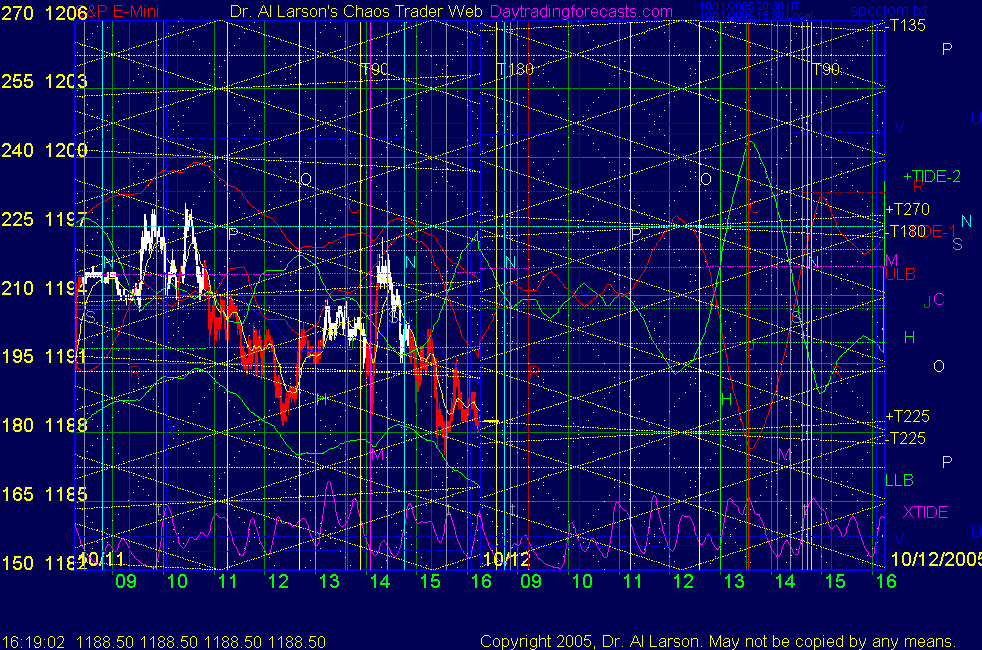Click the "195" degree scale label
Image resolution: width=982 pixels, height=650 pixels.
click(18, 356)
